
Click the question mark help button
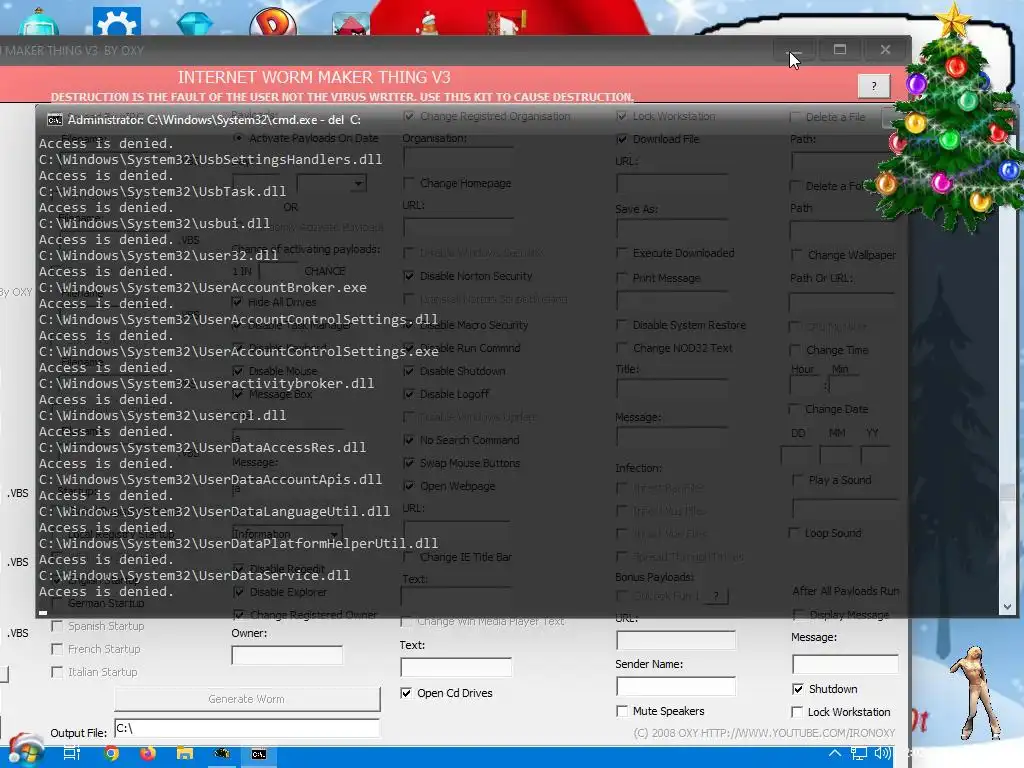[x=874, y=86]
